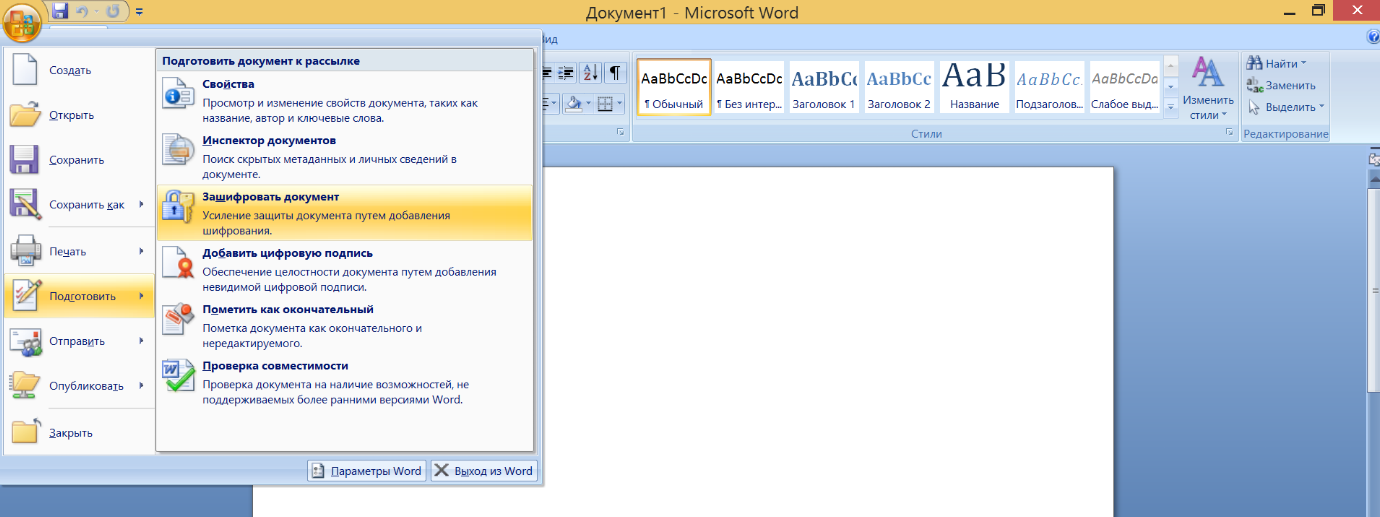
Task: Open the borders dropdown arrow
Action: [620, 103]
